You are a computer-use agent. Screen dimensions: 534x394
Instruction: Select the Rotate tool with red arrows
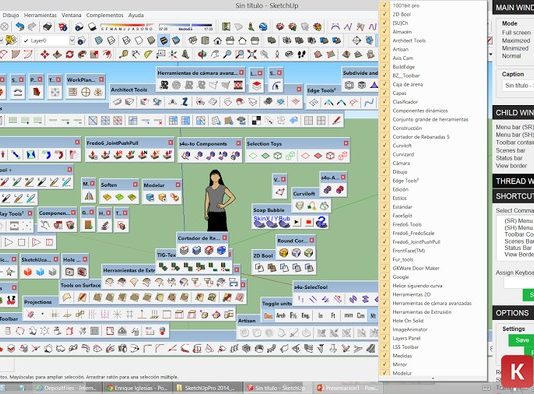(69, 54)
